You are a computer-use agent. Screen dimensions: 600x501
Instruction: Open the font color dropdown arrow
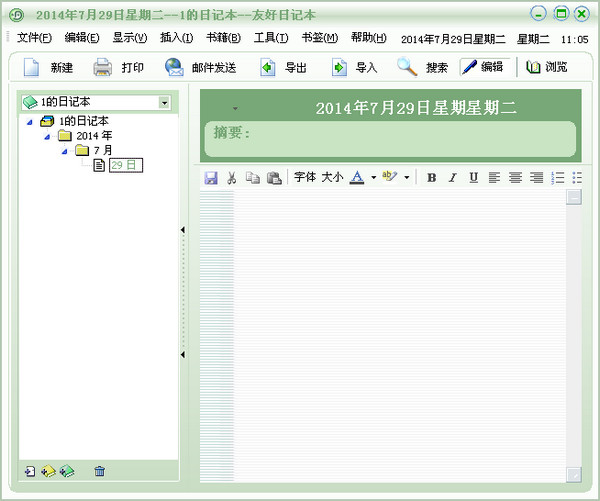point(373,178)
